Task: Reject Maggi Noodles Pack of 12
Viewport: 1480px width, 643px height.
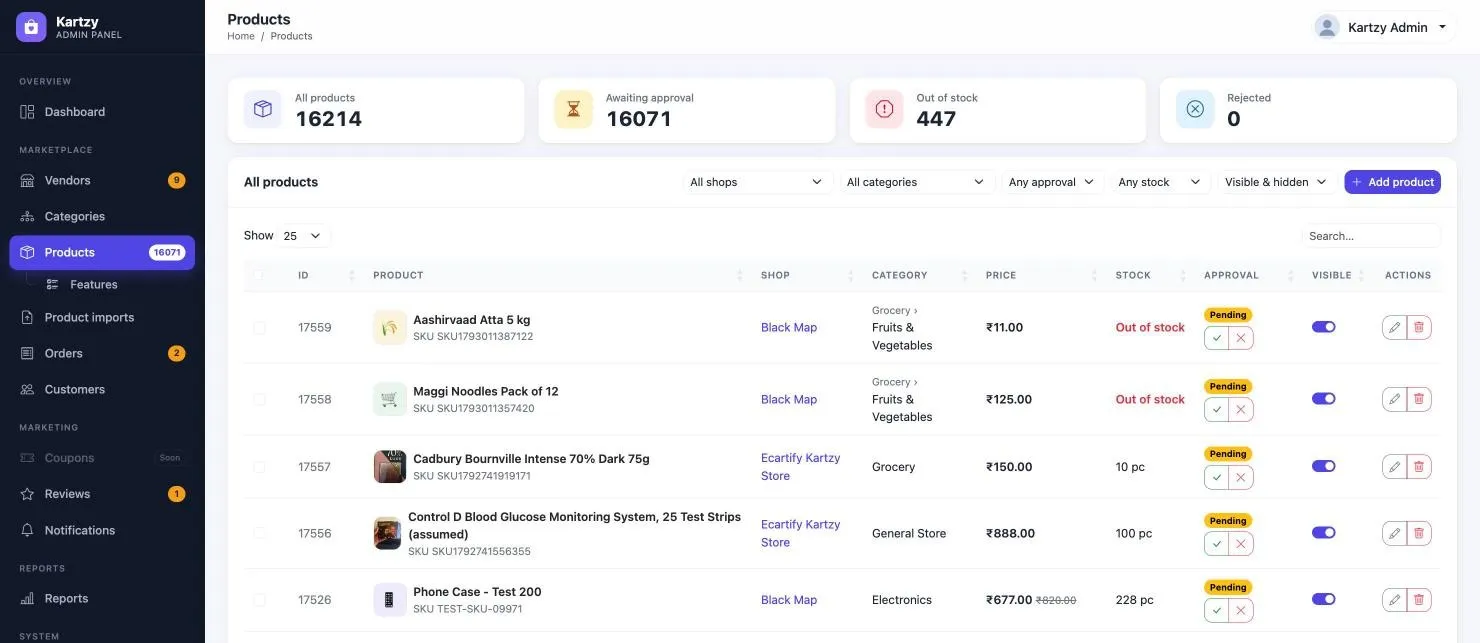Action: coord(1241,410)
